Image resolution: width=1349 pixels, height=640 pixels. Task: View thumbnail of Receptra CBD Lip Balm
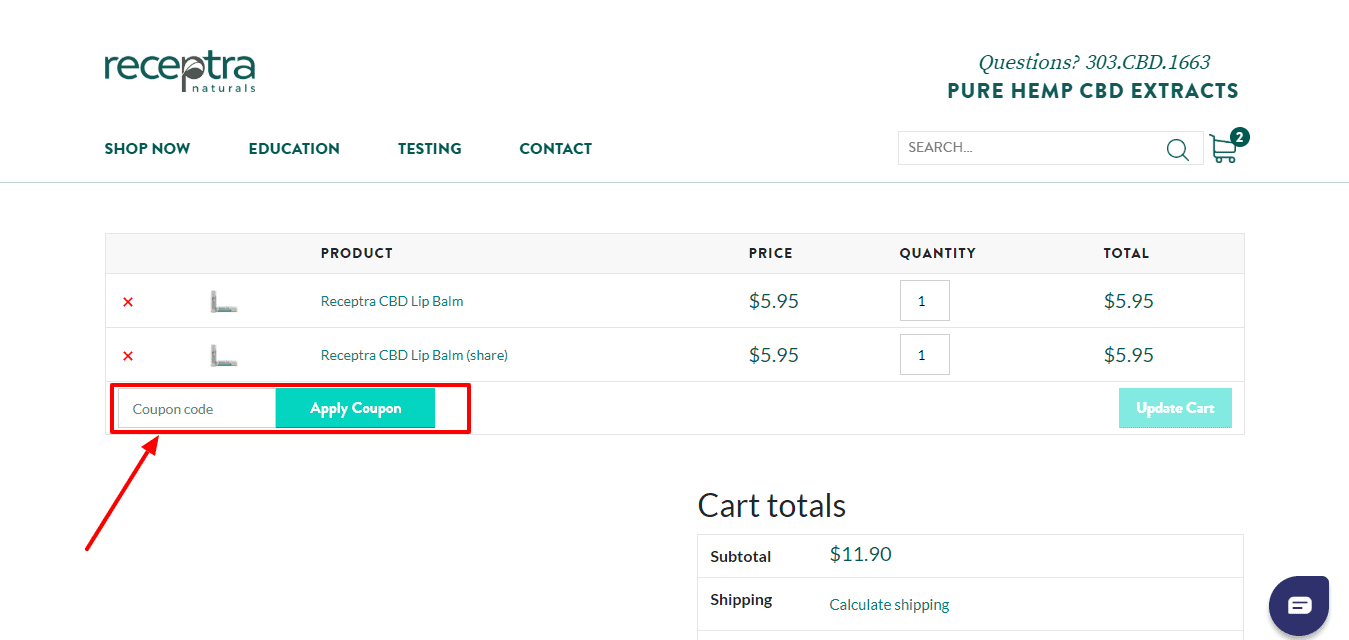pos(224,301)
